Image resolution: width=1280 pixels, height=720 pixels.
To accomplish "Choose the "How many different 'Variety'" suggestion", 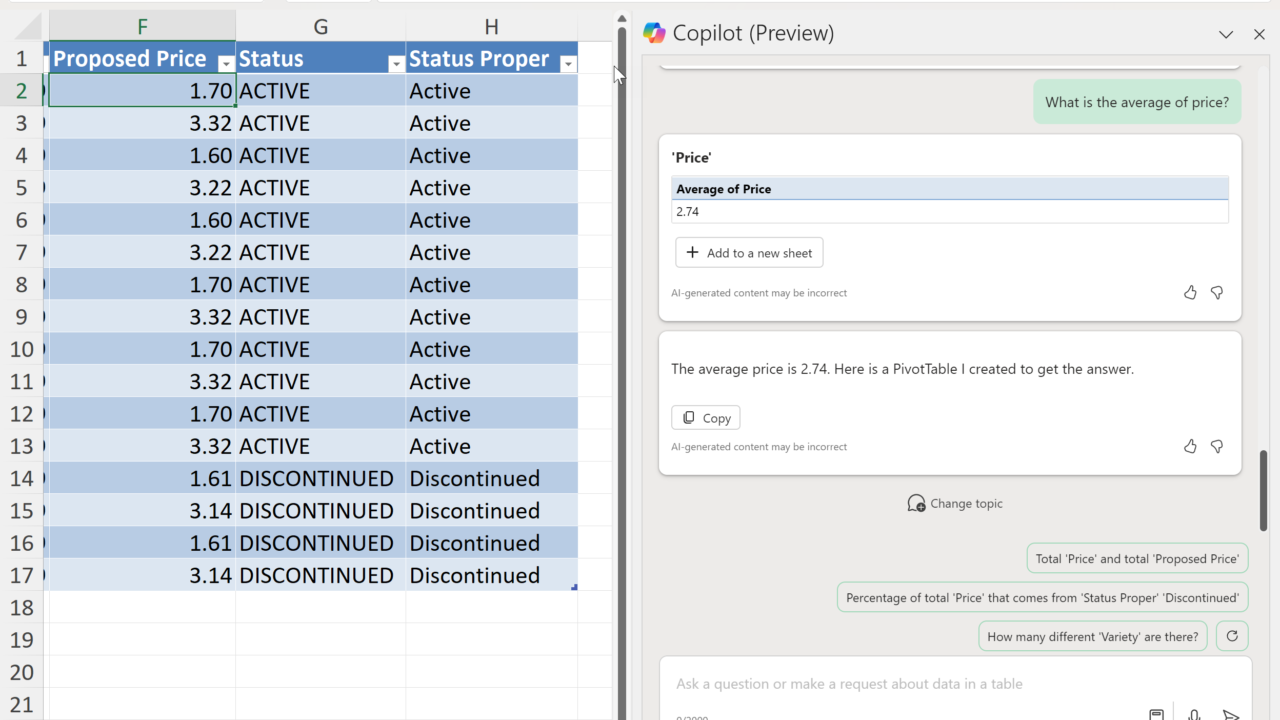I will (x=1092, y=636).
